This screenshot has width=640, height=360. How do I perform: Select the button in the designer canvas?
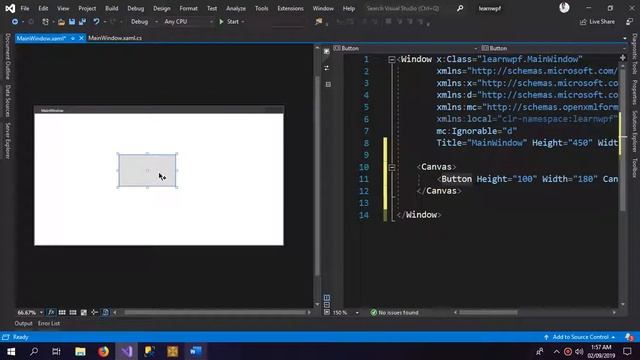(147, 170)
